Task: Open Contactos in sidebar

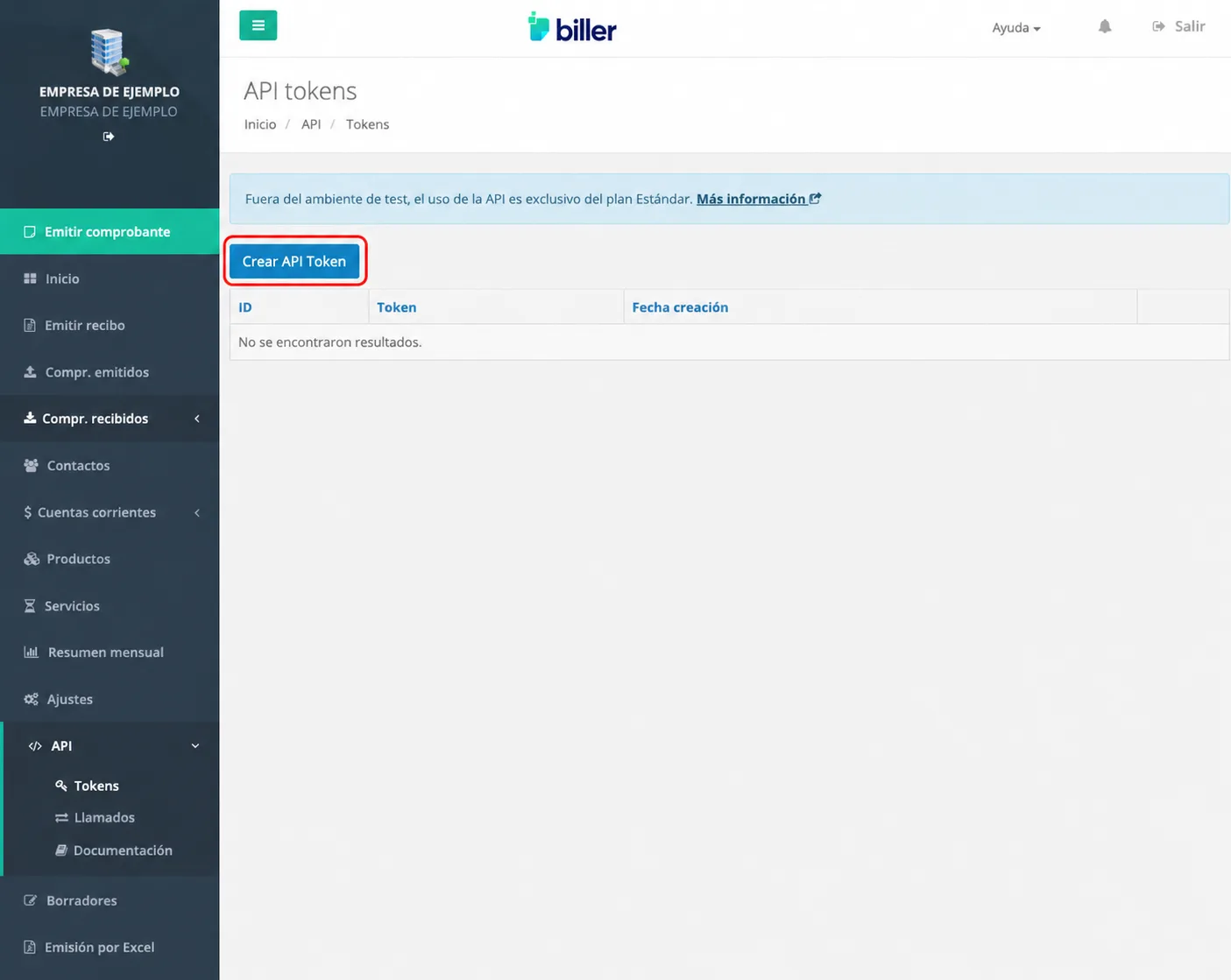Action: pos(110,465)
